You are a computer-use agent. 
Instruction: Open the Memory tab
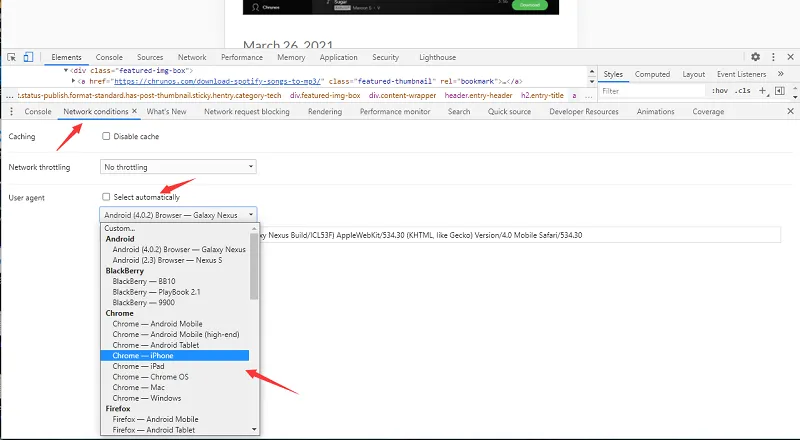[x=291, y=57]
